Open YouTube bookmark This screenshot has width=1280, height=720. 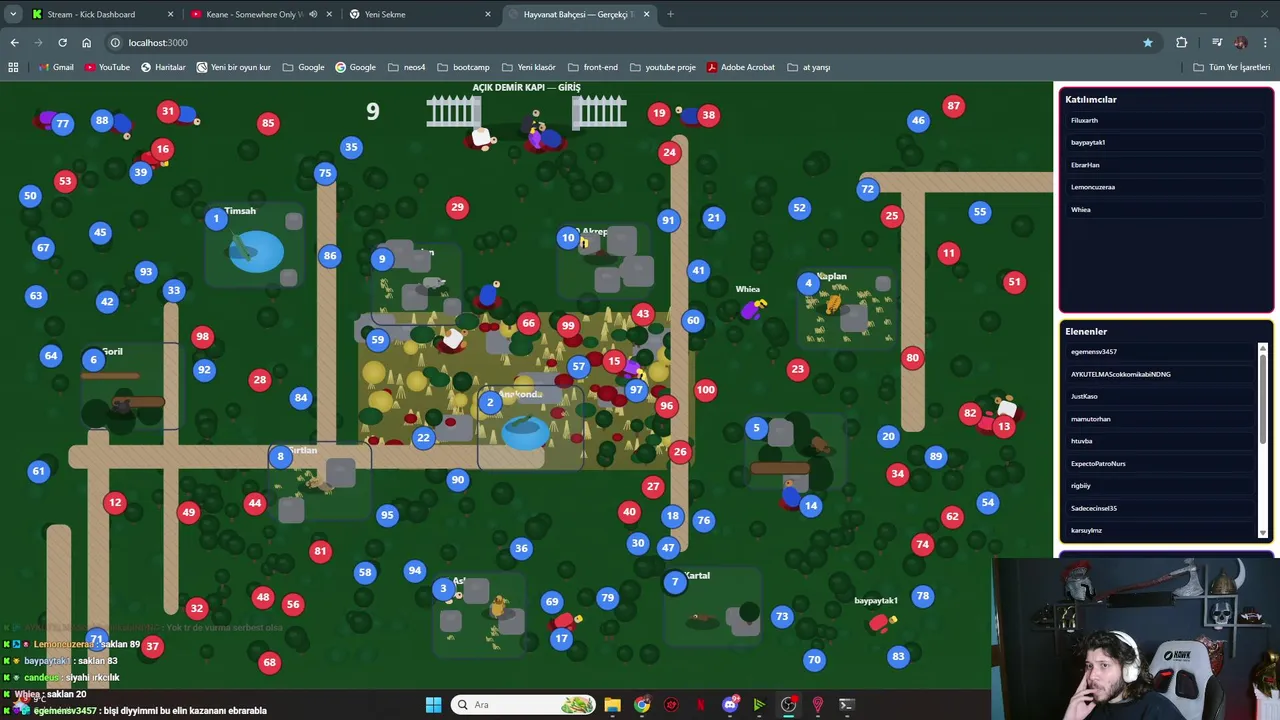click(x=107, y=67)
